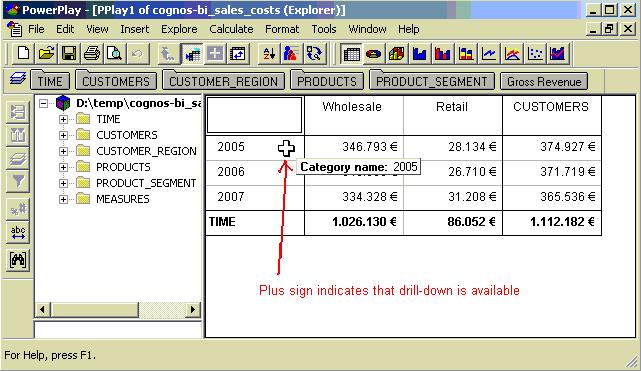Screen dimensions: 641x371
Task: Select the MEASURES tree item label
Action: coord(123,199)
